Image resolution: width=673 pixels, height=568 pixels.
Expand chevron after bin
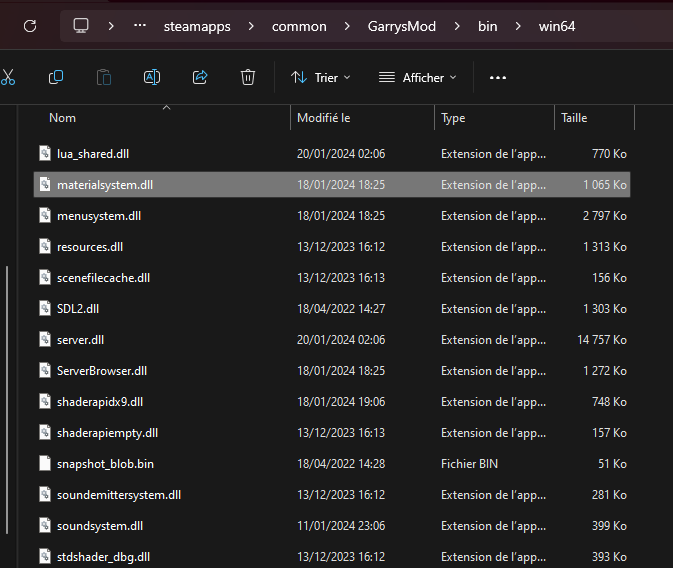pos(518,26)
